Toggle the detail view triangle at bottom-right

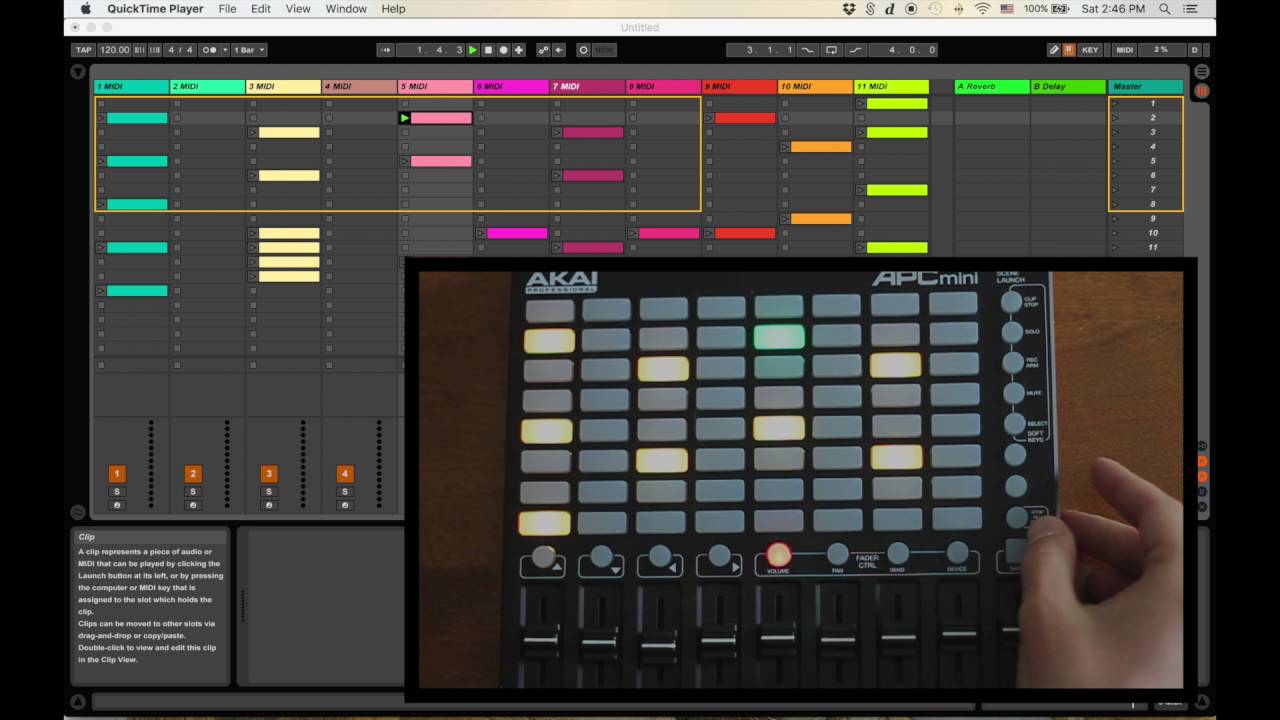pyautogui.click(x=1202, y=702)
